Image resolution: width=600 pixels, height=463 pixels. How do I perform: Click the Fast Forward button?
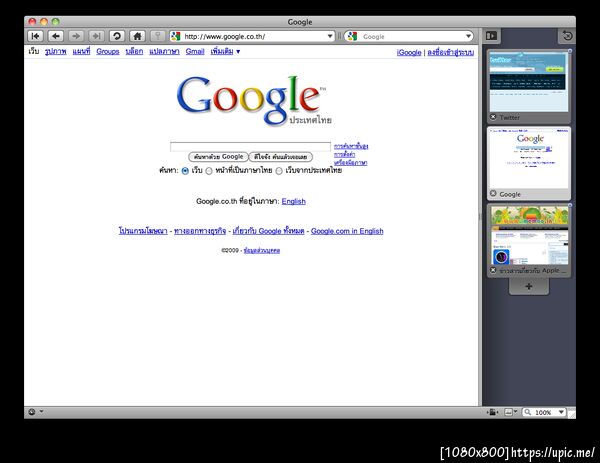(x=96, y=36)
